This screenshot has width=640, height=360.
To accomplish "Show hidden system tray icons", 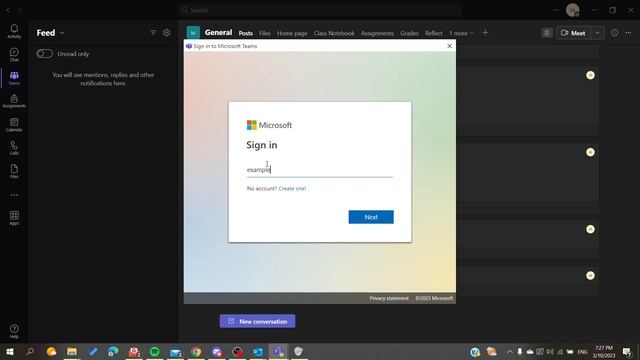I will pos(510,351).
